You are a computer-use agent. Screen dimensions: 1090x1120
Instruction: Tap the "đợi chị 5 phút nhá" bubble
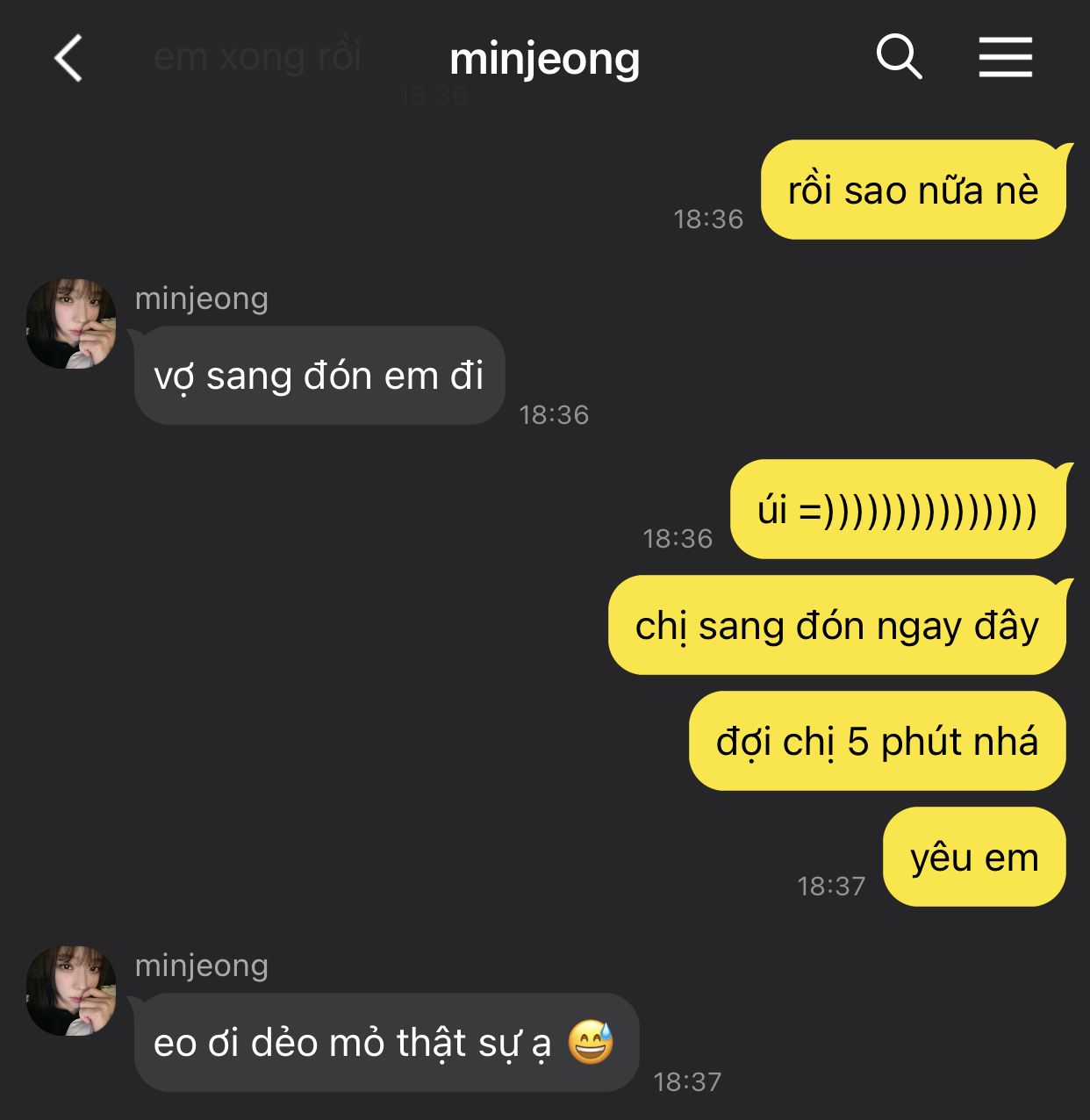click(877, 741)
